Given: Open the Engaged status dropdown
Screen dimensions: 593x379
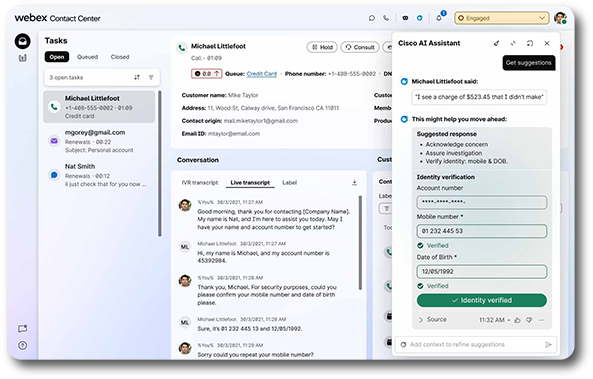Looking at the screenshot, I should [x=501, y=18].
